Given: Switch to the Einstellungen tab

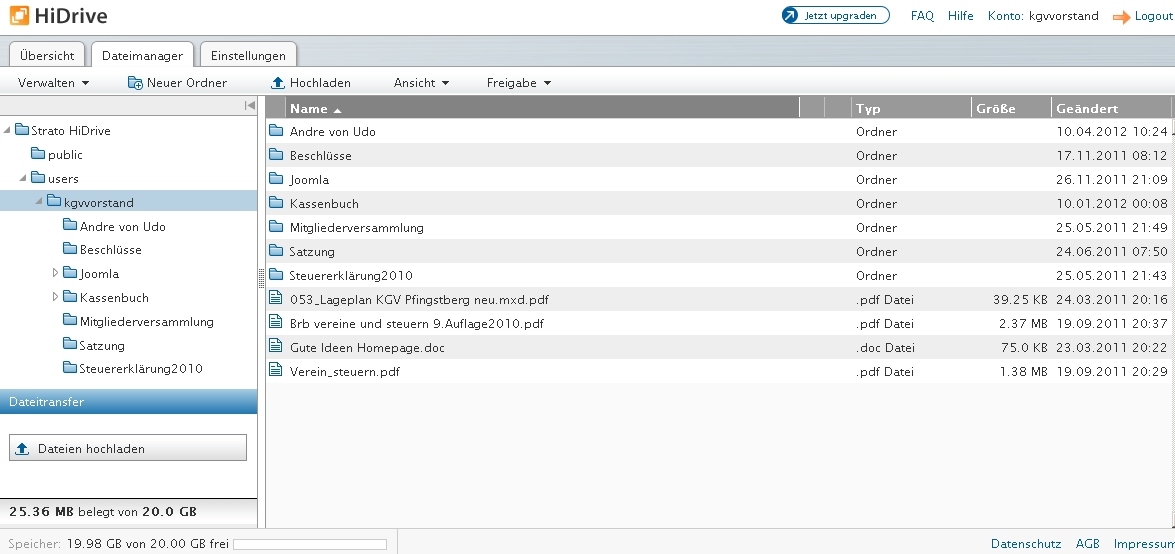Looking at the screenshot, I should pos(248,56).
